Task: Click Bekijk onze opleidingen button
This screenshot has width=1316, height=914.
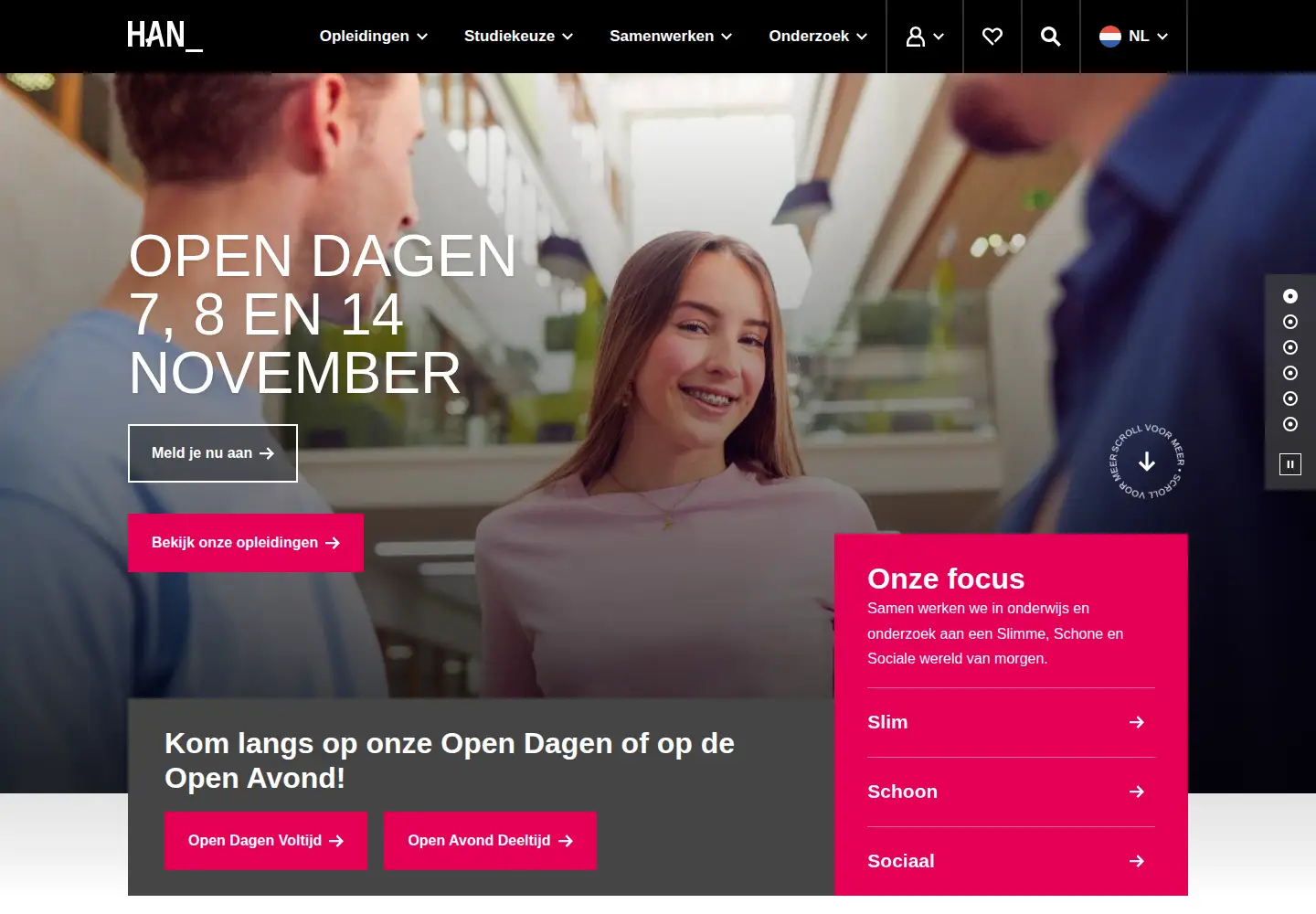Action: pos(246,543)
